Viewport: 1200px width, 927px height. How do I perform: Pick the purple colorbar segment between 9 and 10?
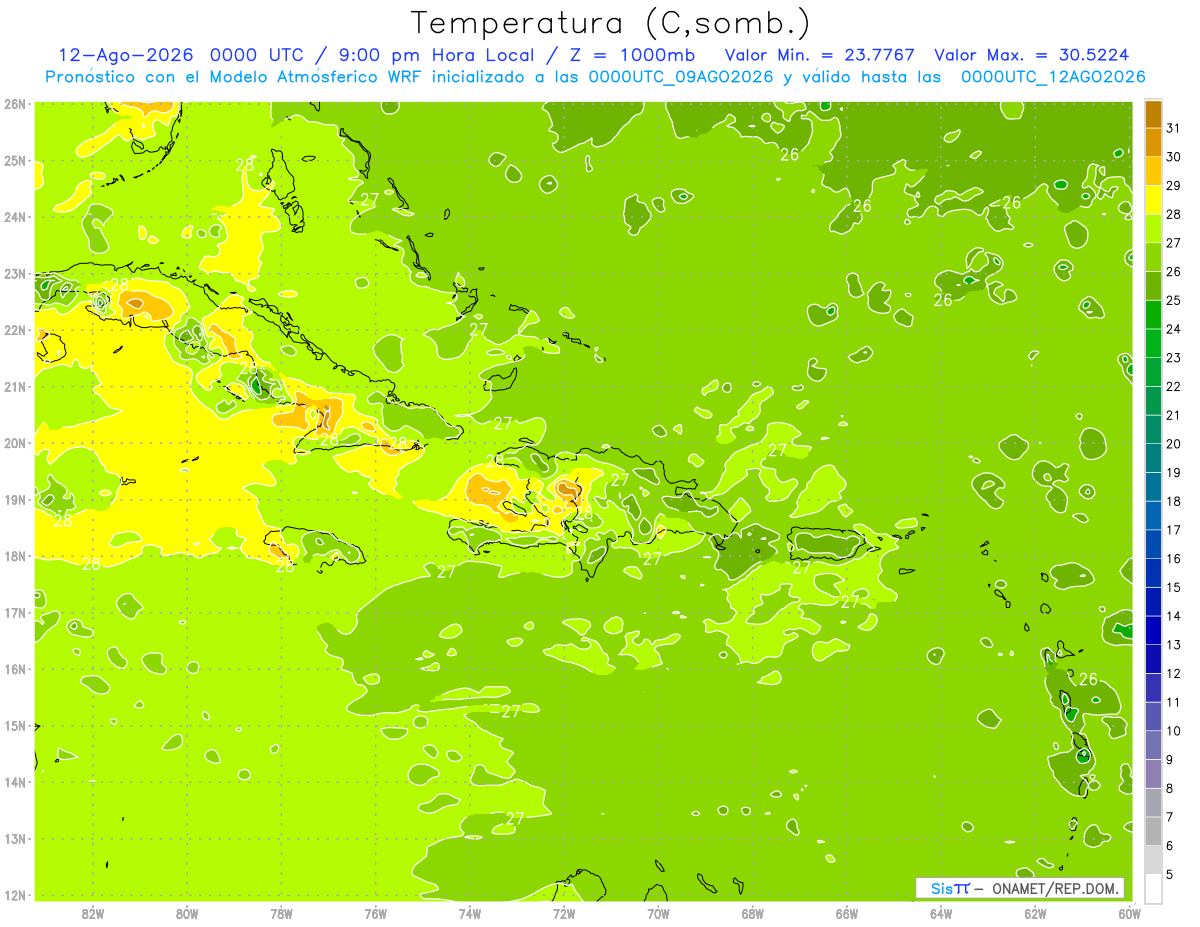click(1152, 745)
